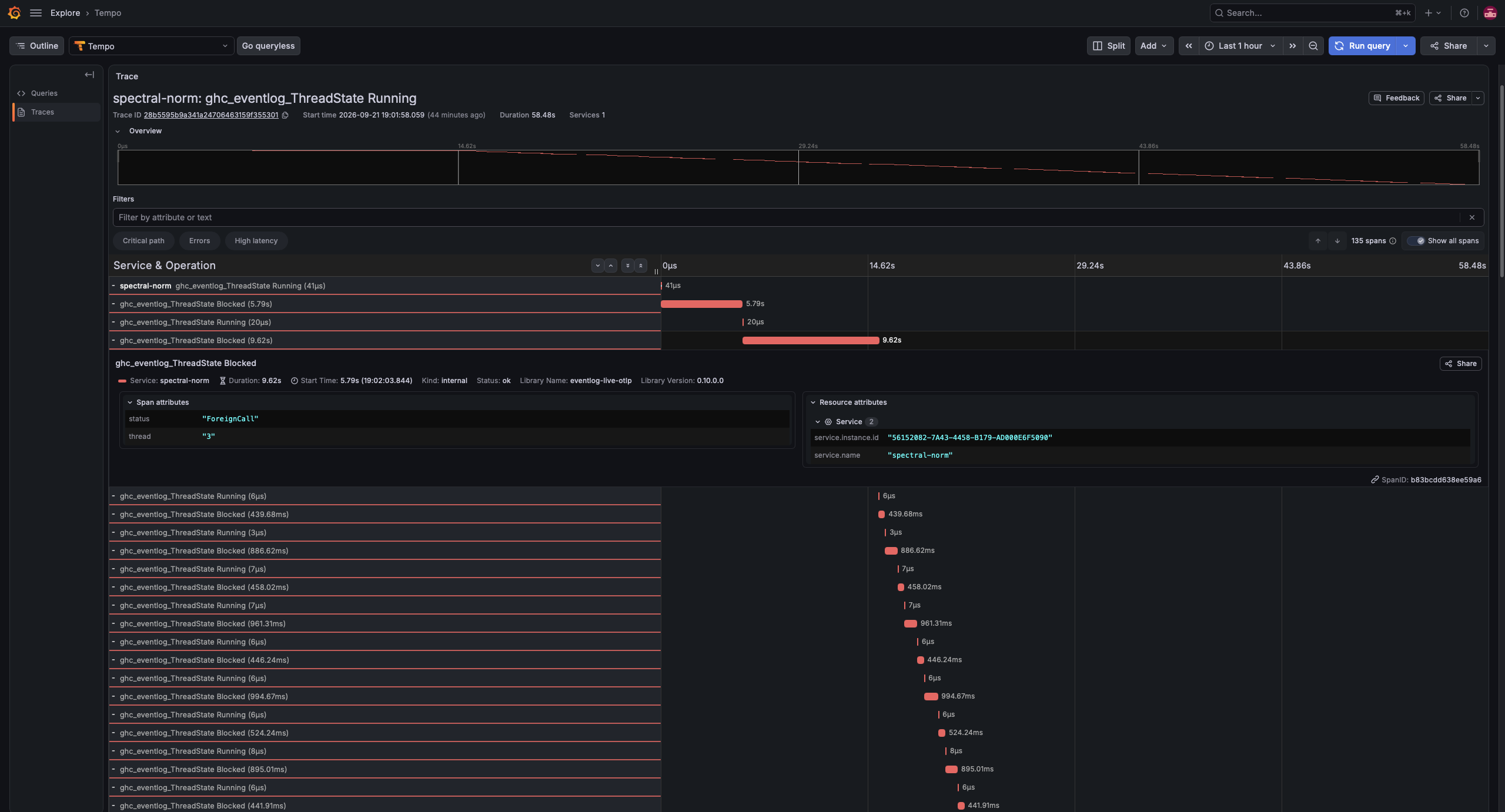This screenshot has width=1505, height=812.
Task: Select the root spectral-norm Running (41µs) row
Action: pos(385,286)
